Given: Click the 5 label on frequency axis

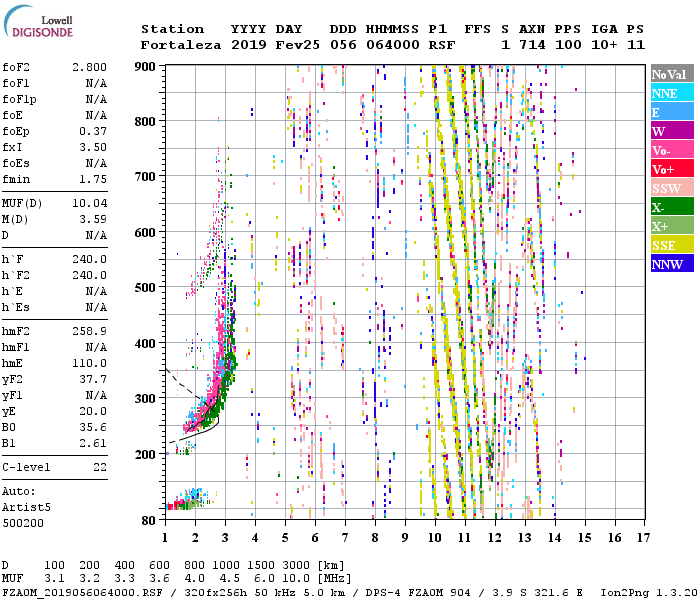Looking at the screenshot, I should [285, 537].
